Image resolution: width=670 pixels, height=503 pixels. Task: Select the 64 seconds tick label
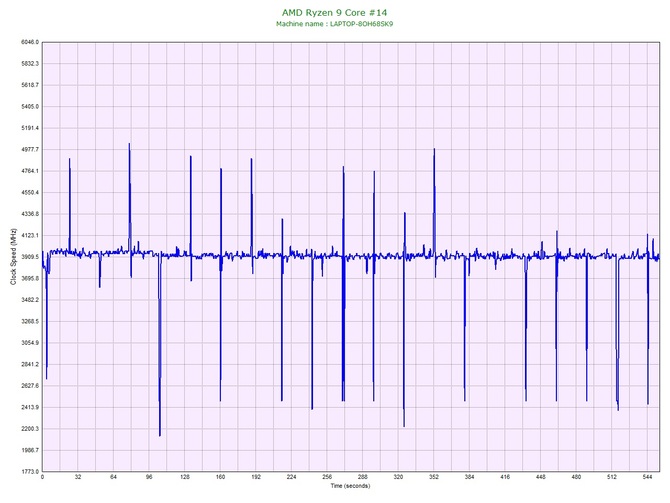pyautogui.click(x=113, y=477)
